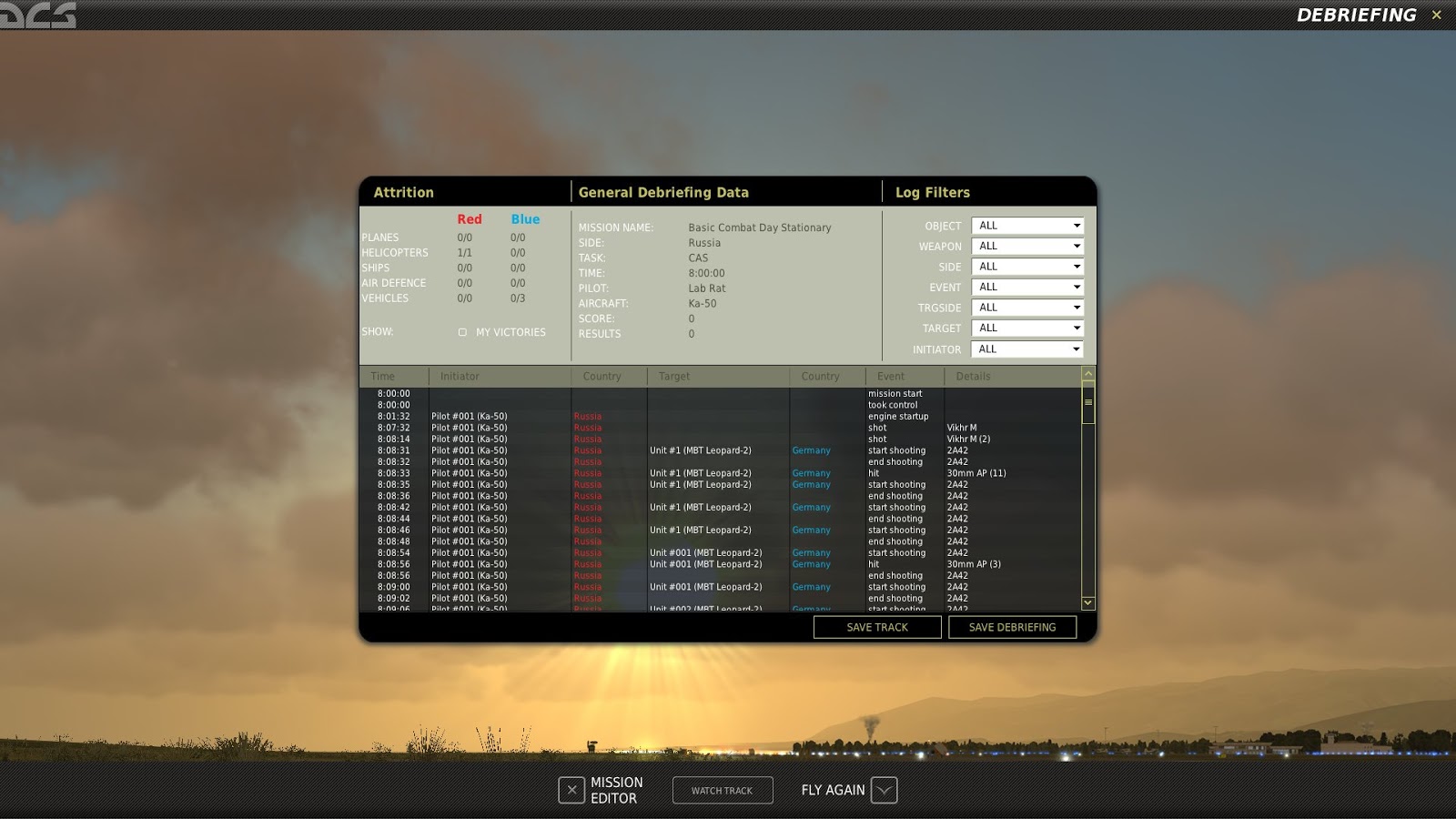Select the 8:01:32 engine startup row
Screen dimensions: 1456x819
pyautogui.click(x=720, y=417)
